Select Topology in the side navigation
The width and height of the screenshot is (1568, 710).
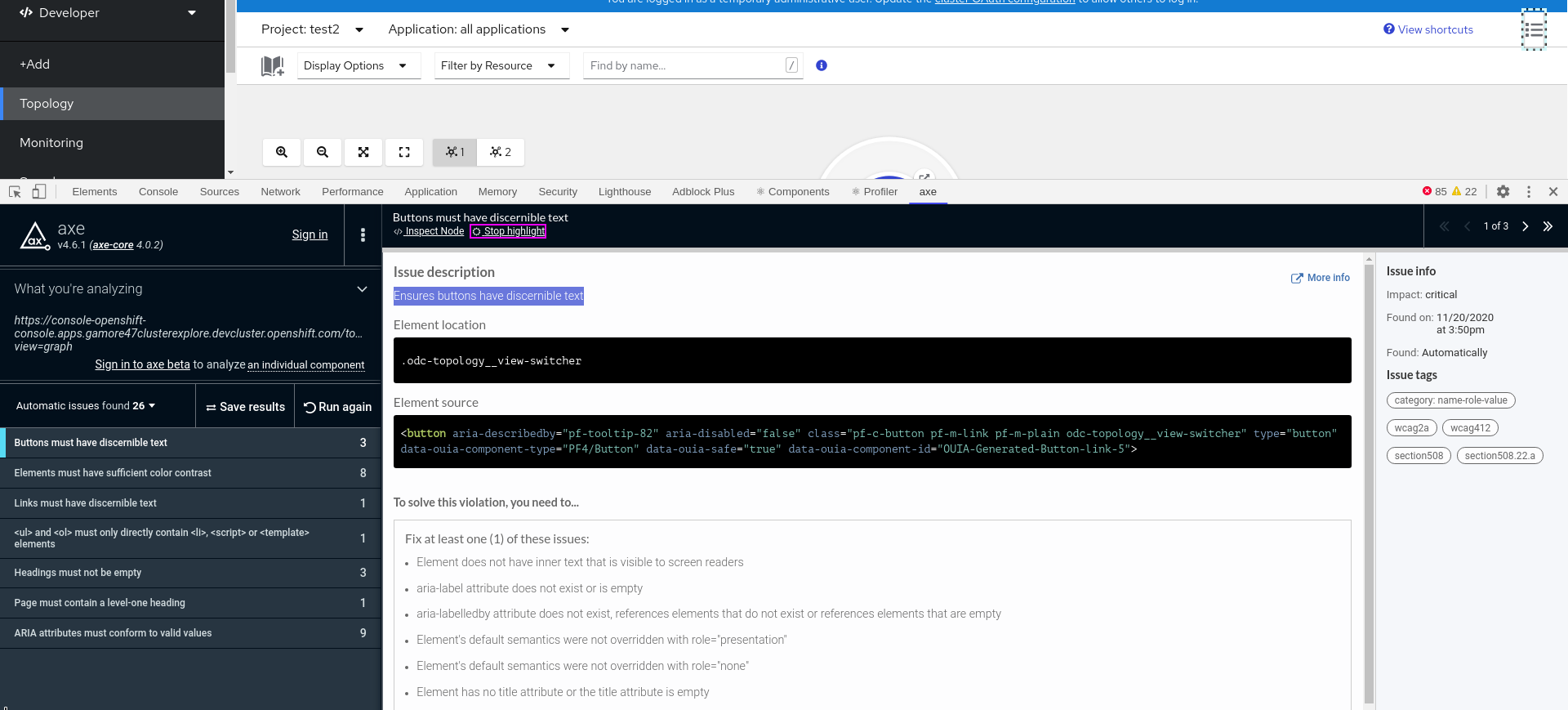click(112, 104)
